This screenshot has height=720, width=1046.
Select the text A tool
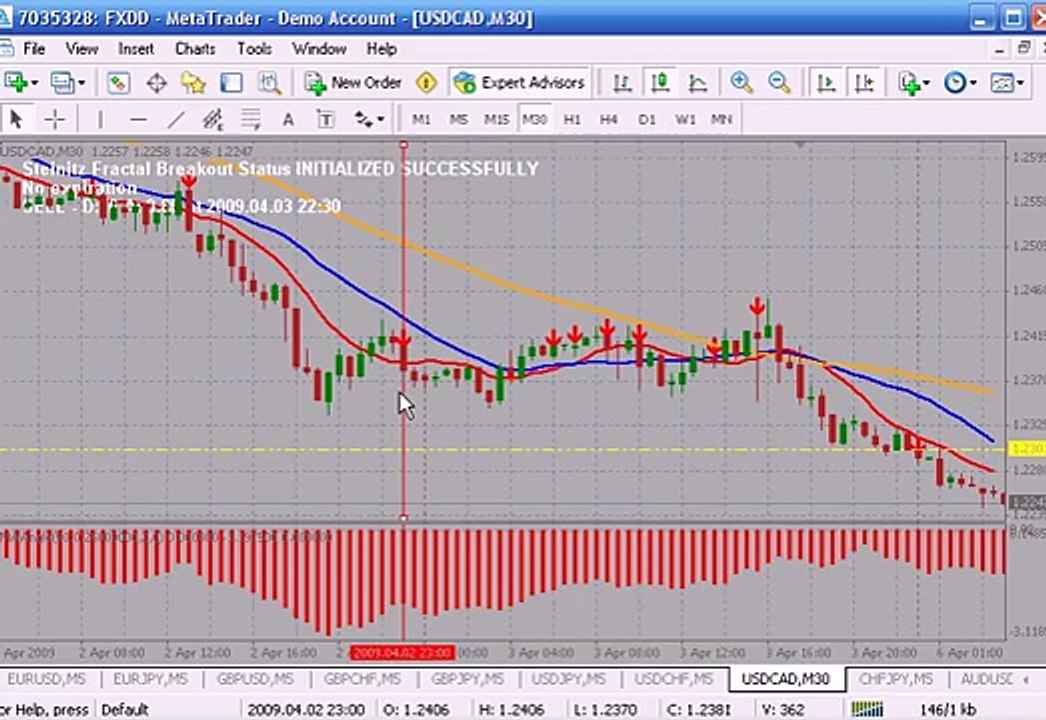(x=288, y=119)
